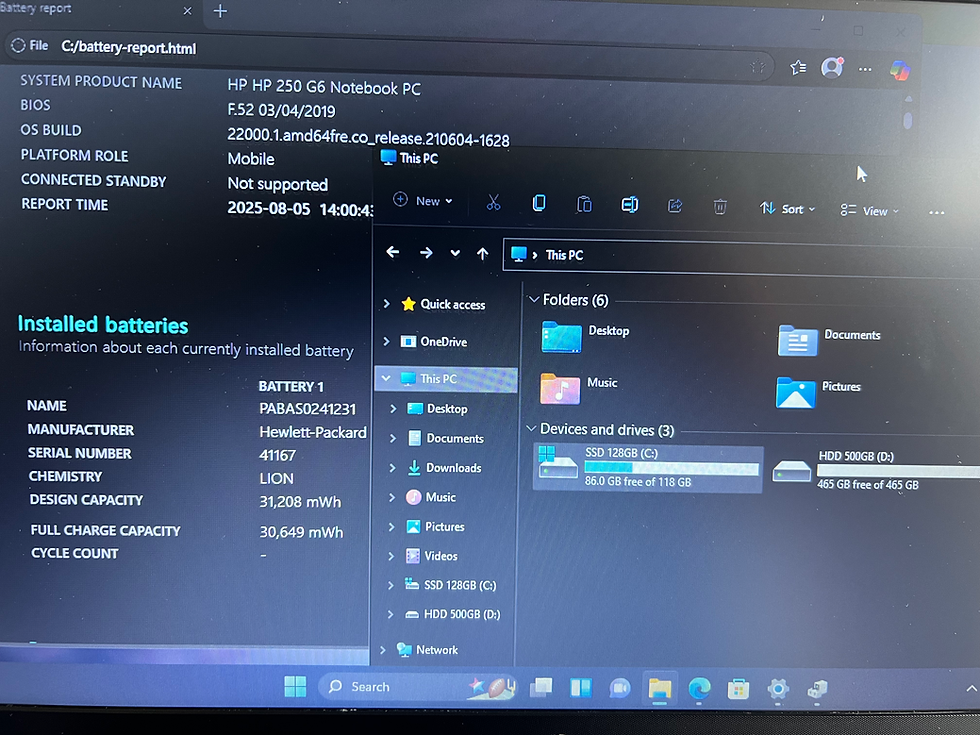Go forward with the right arrow in File Explorer

point(426,252)
